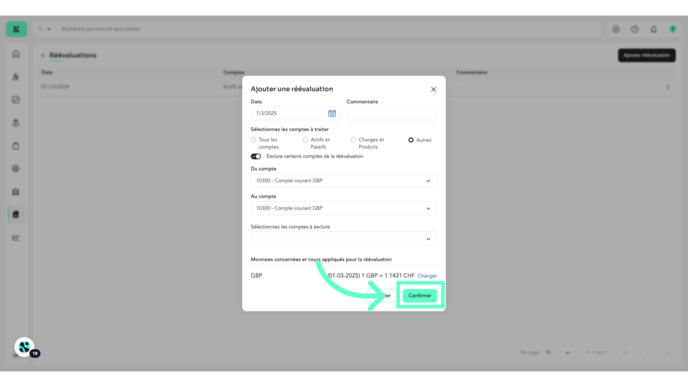The image size is (688, 387).
Task: Open the three-dot menu for row 01/12/2024
Action: [x=668, y=87]
